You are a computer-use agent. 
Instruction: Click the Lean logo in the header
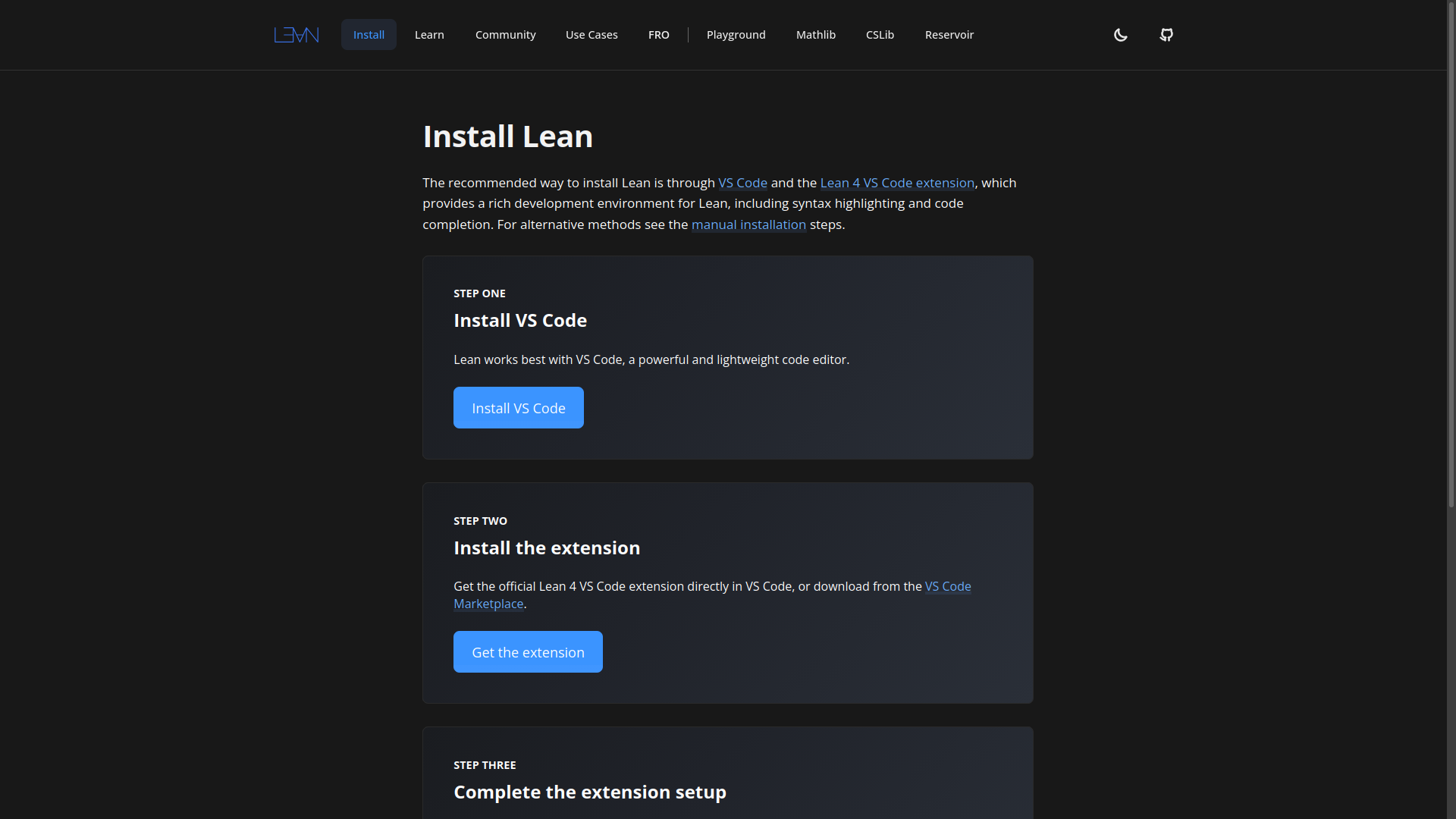tap(297, 35)
